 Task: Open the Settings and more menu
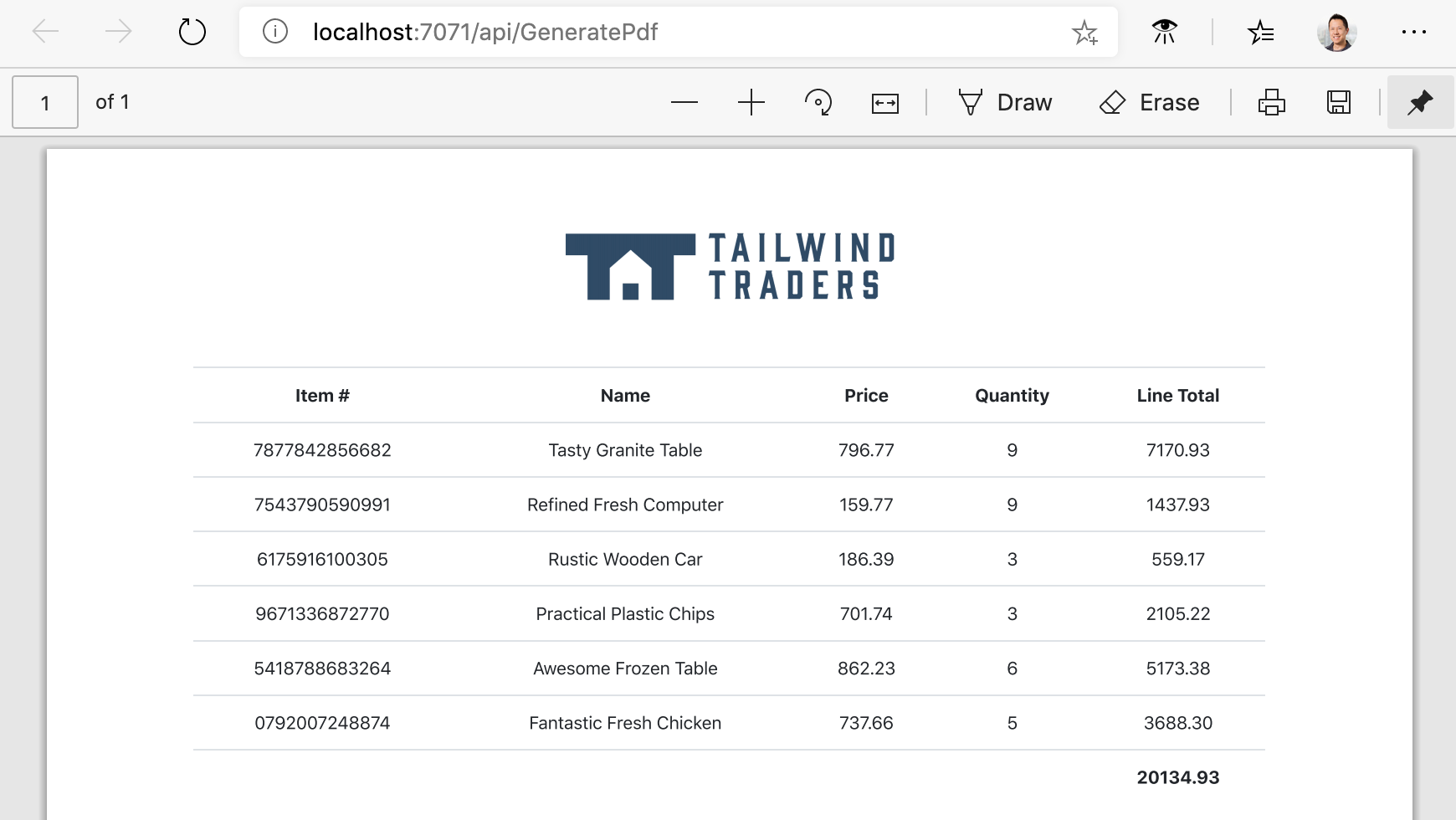coord(1413,32)
